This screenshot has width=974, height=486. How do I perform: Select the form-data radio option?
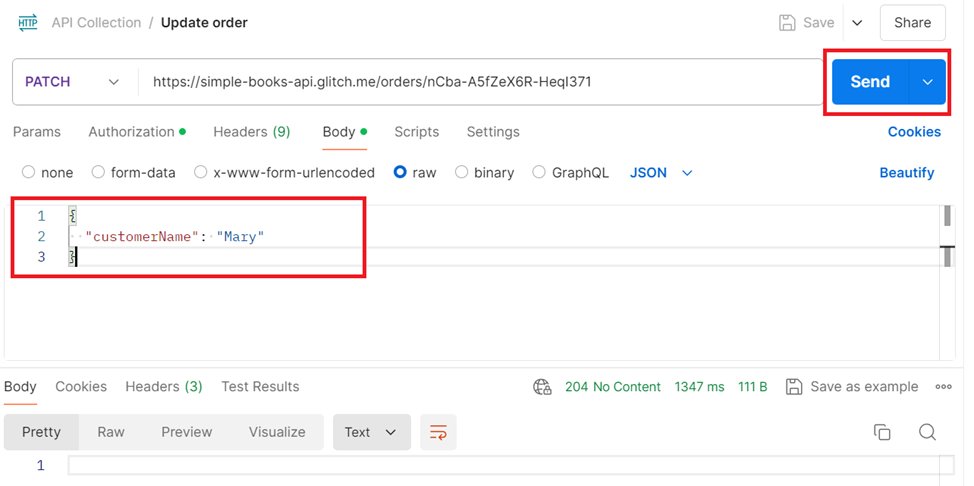point(98,172)
